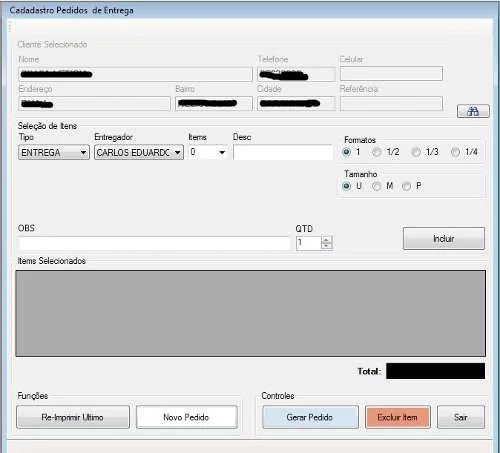Select format radio option 1/3
The height and width of the screenshot is (453, 500).
416,152
